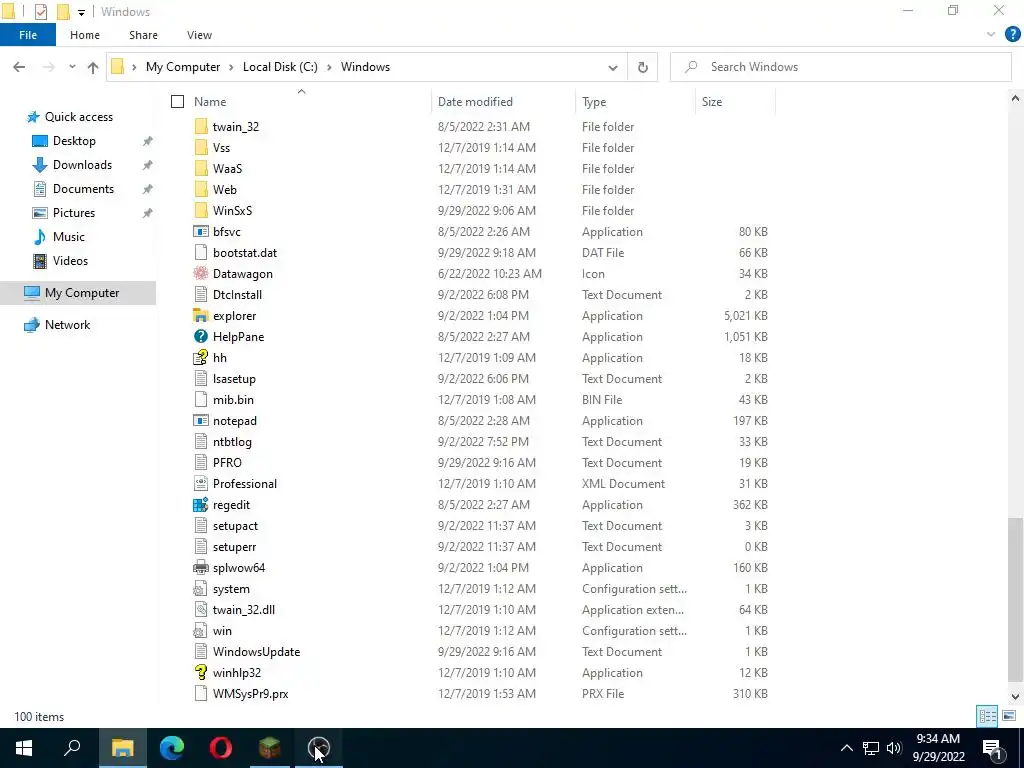The height and width of the screenshot is (768, 1024).
Task: Switch to Large icons view button
Action: pyautogui.click(x=1008, y=716)
